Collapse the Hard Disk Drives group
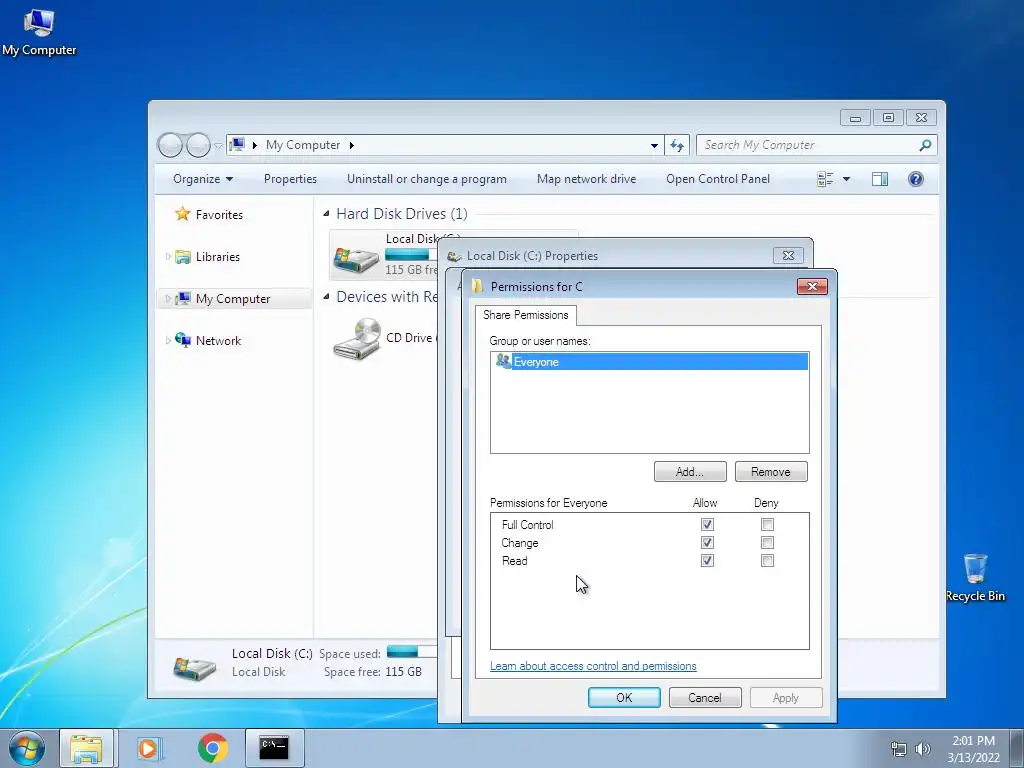 pyautogui.click(x=326, y=214)
